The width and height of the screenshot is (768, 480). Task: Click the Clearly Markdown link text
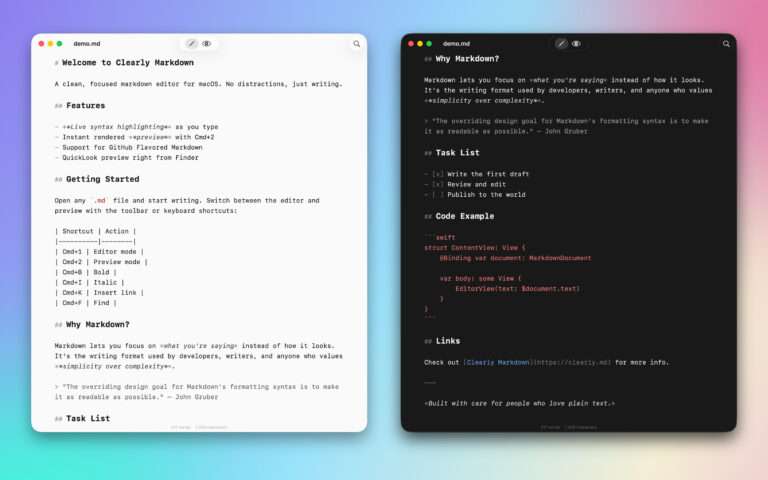[498, 362]
